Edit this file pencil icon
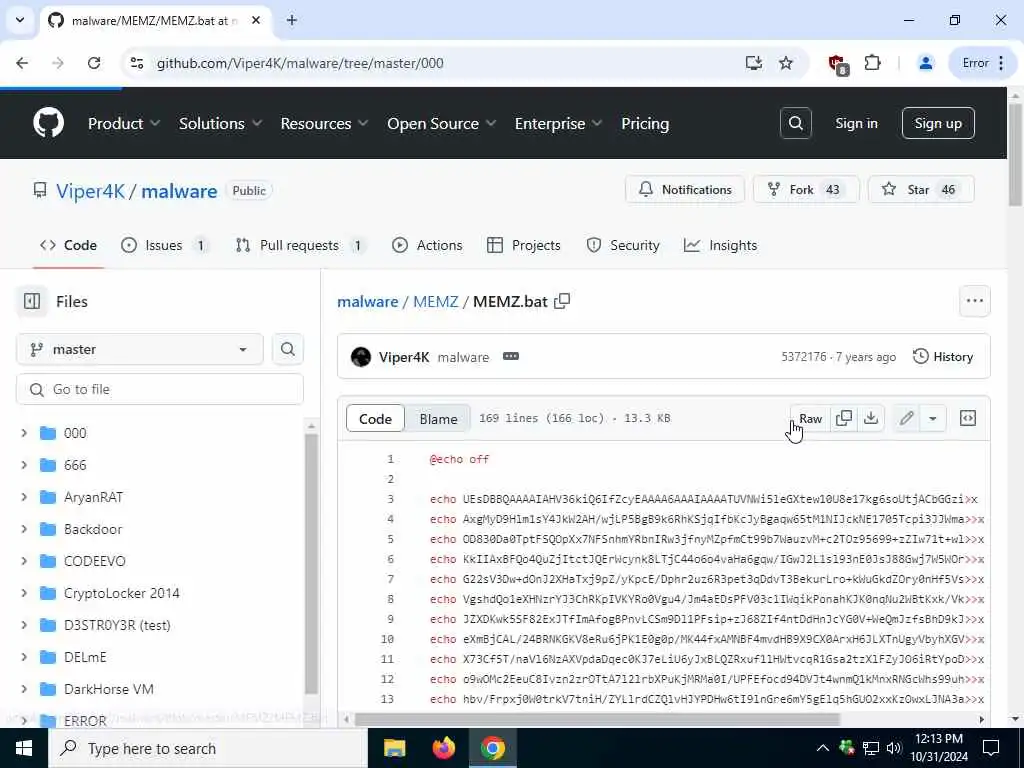Viewport: 1024px width, 768px height. coord(906,418)
